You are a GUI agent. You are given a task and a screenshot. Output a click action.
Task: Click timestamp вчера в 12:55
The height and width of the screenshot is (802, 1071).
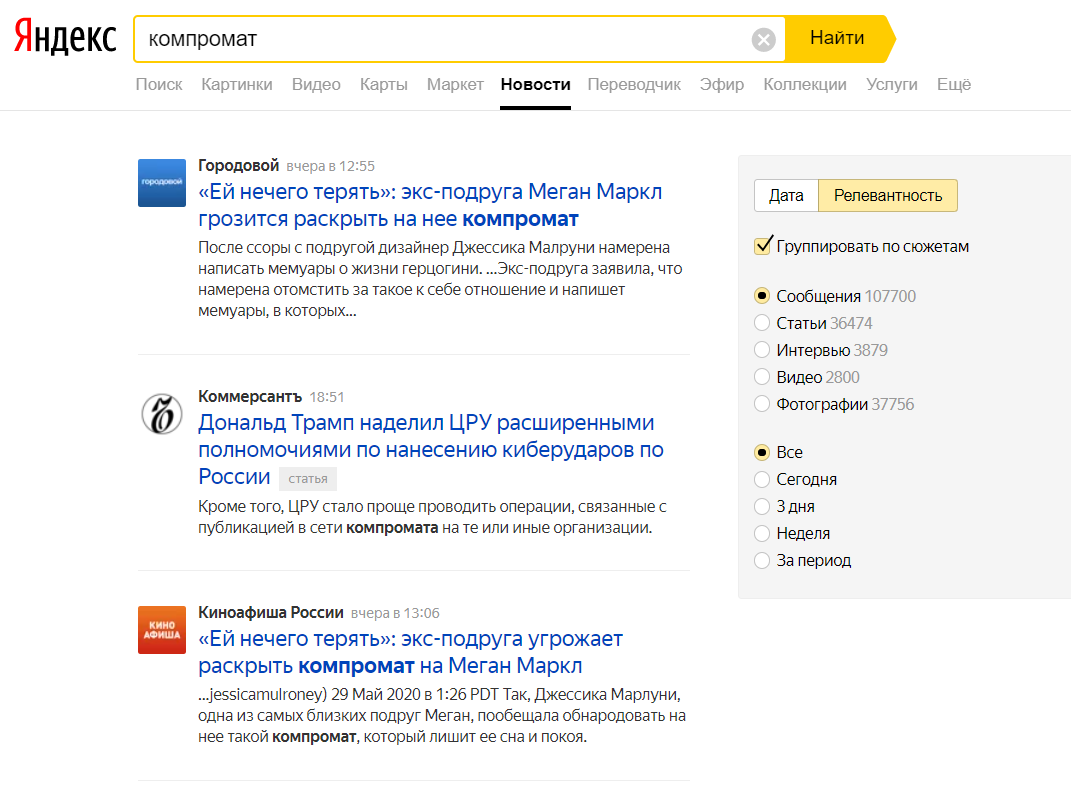click(331, 166)
